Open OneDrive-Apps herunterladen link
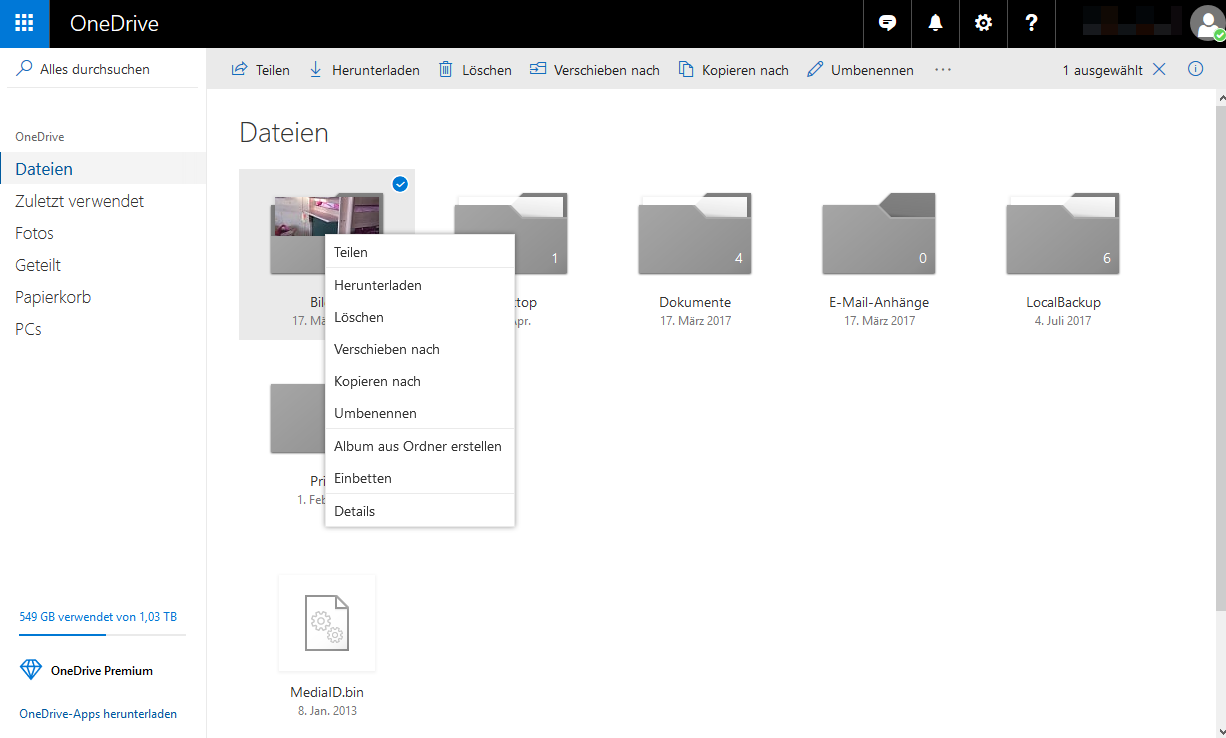 pyautogui.click(x=98, y=714)
